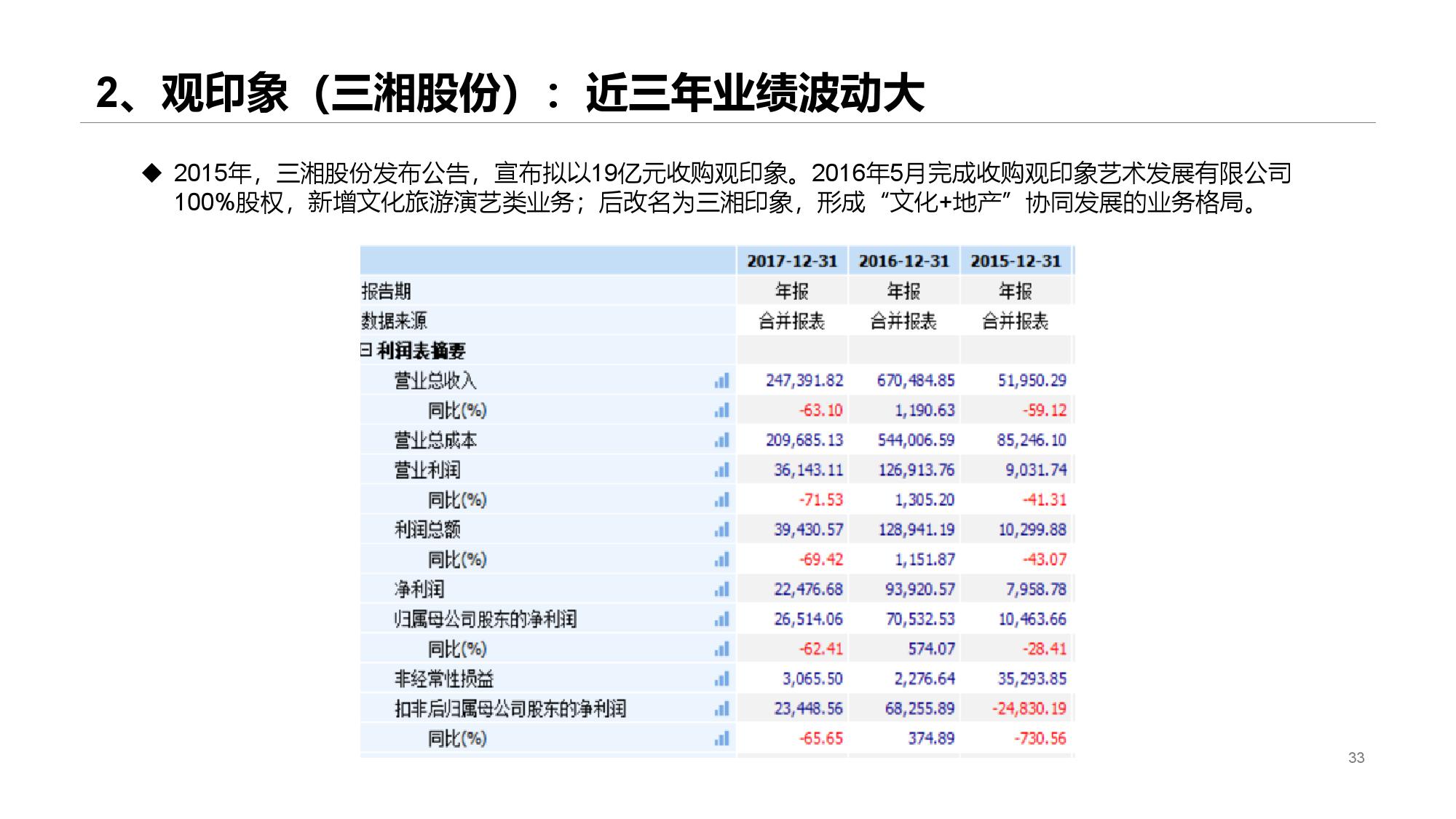Click 2016 净利润 value 93,920.57
Viewport: 1456px width, 819px height.
pyautogui.click(x=919, y=590)
